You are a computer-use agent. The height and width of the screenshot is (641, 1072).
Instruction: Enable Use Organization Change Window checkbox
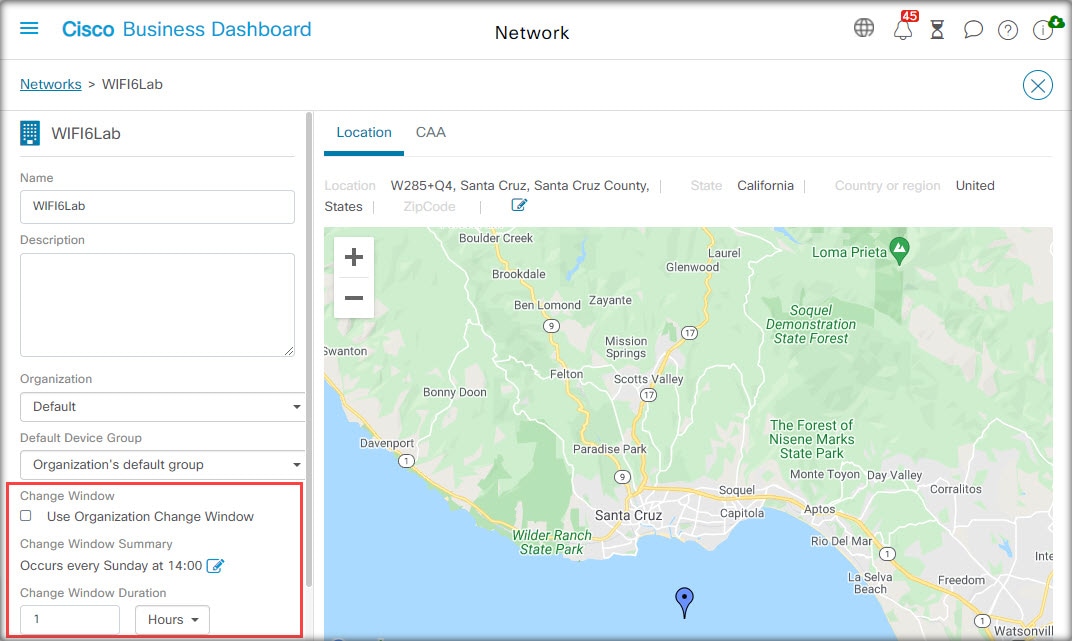tap(26, 516)
